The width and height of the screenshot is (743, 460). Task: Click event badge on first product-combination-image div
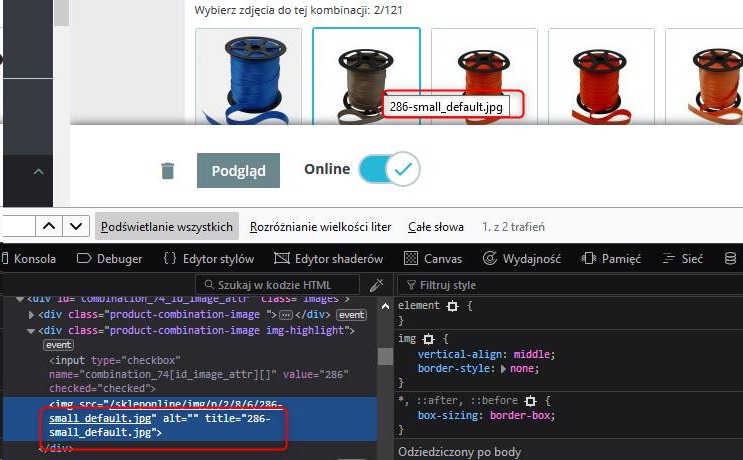pyautogui.click(x=351, y=315)
